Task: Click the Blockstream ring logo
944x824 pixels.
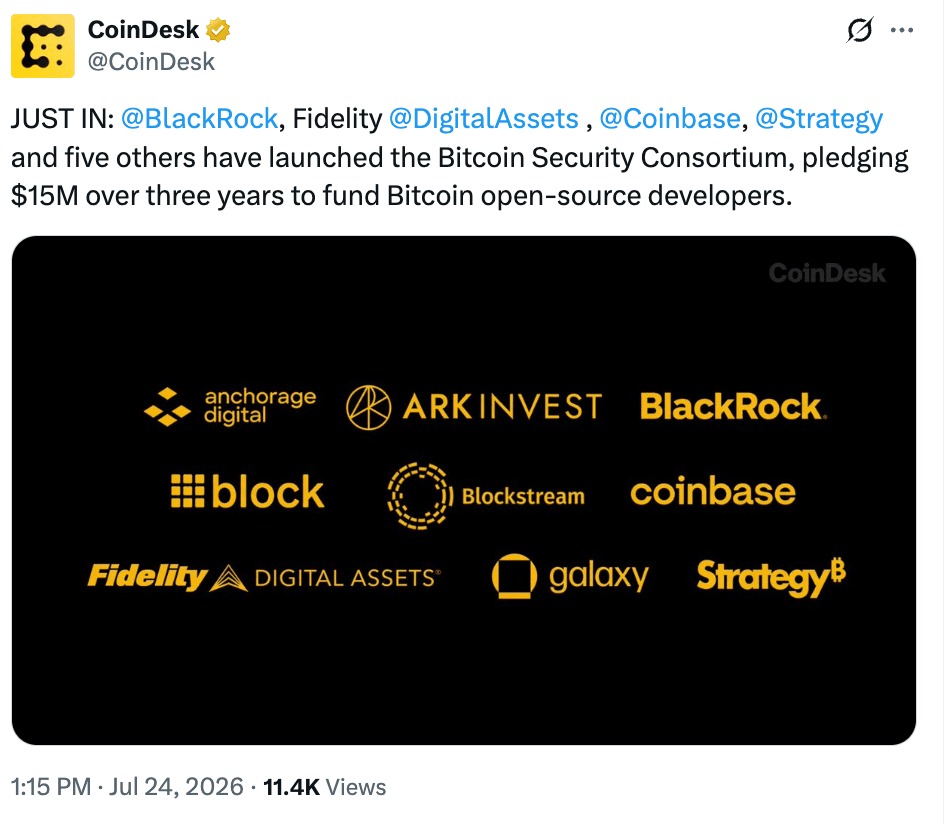Action: point(420,496)
